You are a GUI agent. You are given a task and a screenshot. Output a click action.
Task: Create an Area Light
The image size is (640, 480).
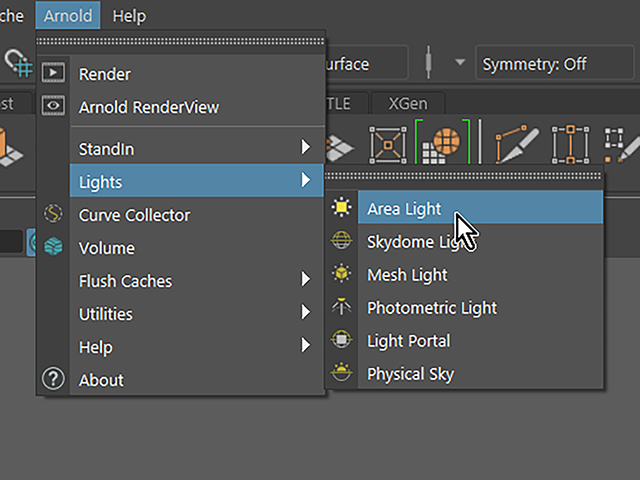coord(480,208)
